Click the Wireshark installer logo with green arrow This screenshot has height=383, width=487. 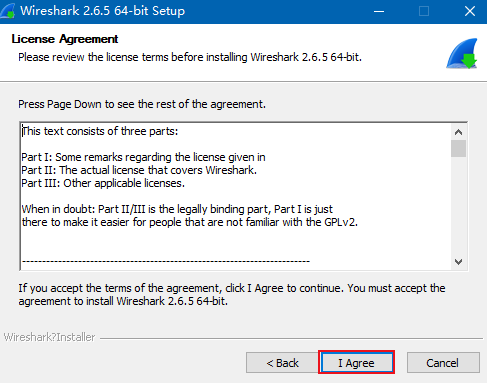[462, 54]
